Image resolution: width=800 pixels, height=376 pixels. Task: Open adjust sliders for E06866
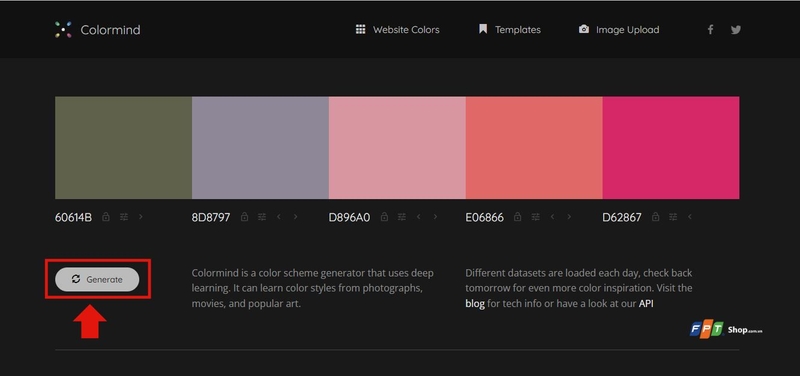535,217
